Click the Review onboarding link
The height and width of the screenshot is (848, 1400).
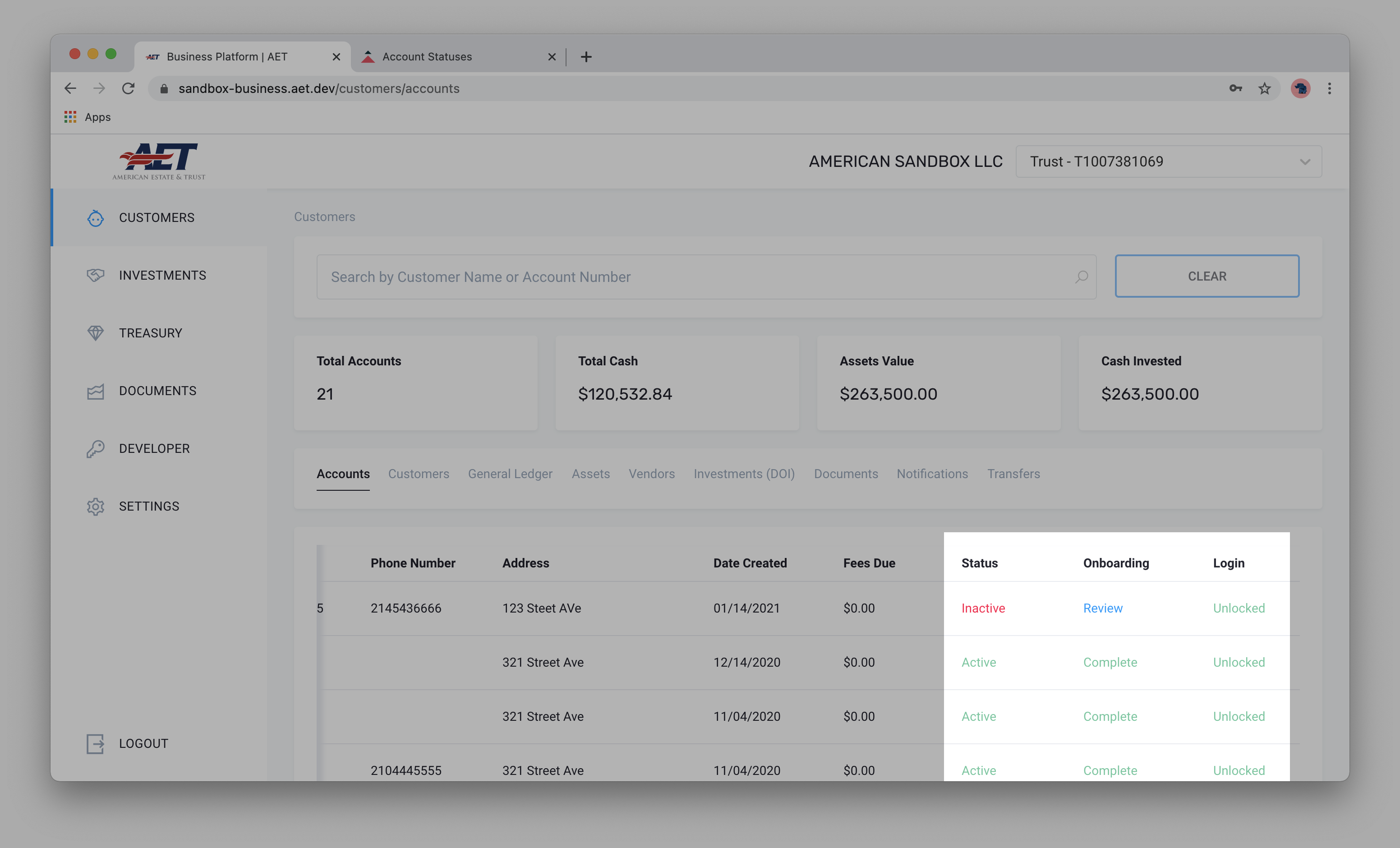[x=1102, y=608]
